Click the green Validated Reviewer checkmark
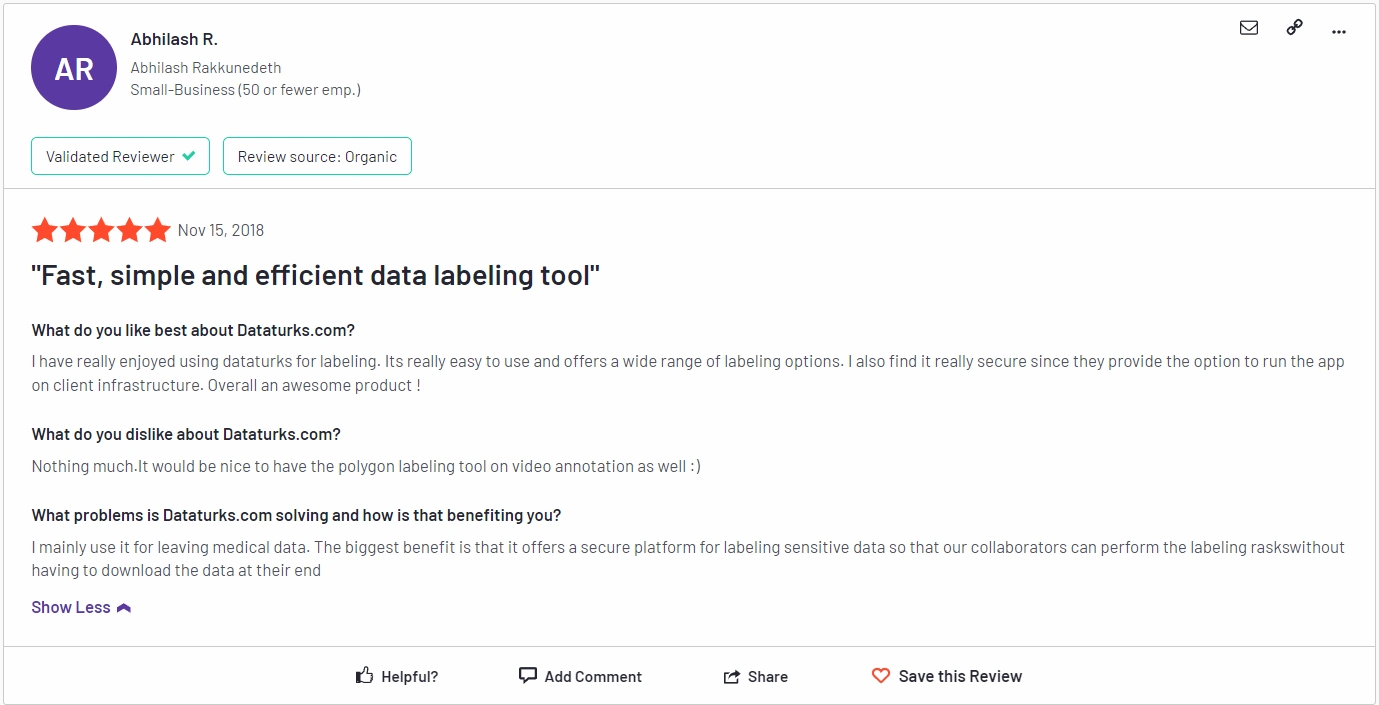The image size is (1379, 705). point(189,156)
